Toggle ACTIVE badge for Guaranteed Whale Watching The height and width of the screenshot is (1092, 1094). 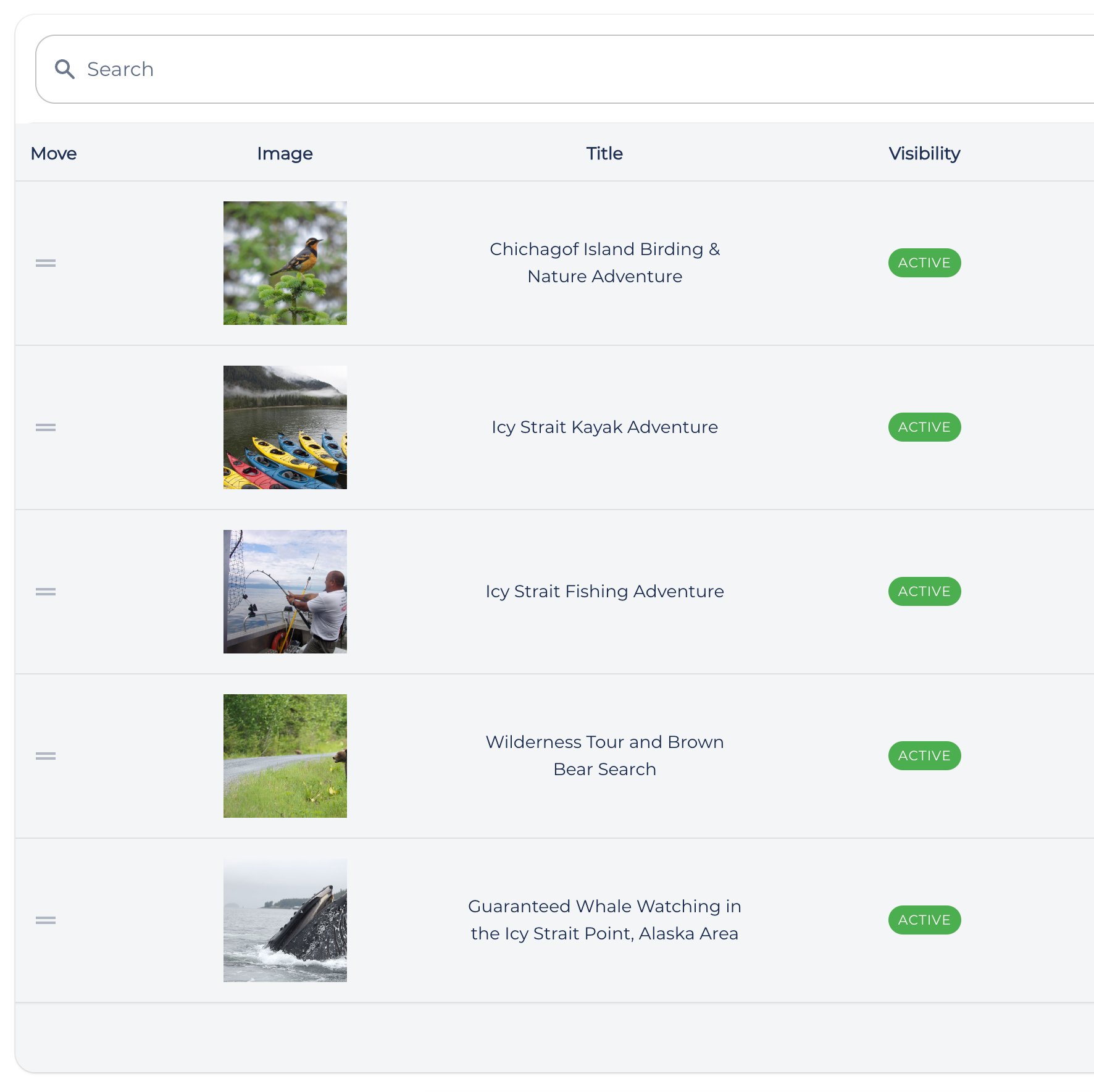coord(924,920)
